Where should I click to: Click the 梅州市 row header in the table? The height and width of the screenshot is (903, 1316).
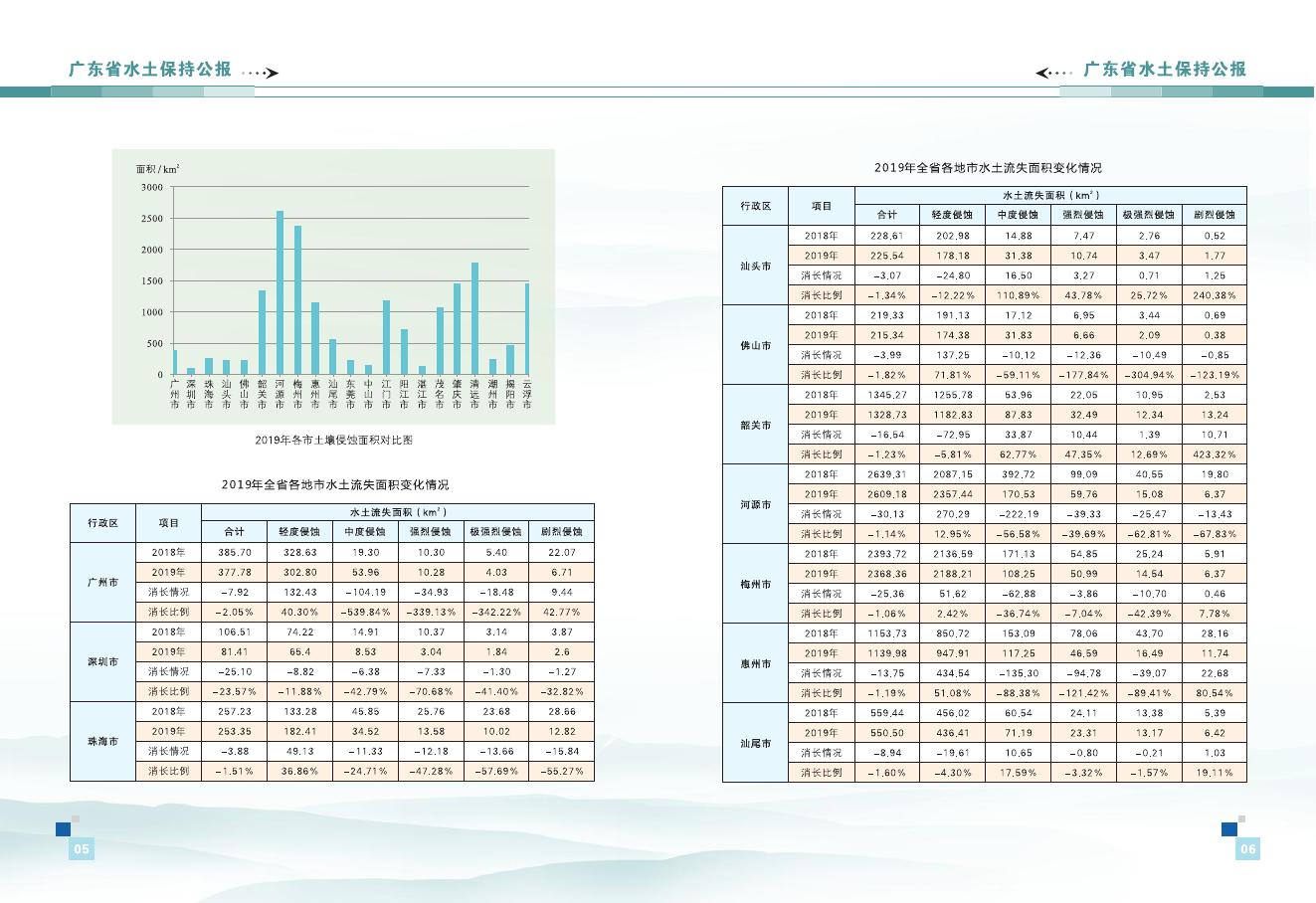pos(756,584)
